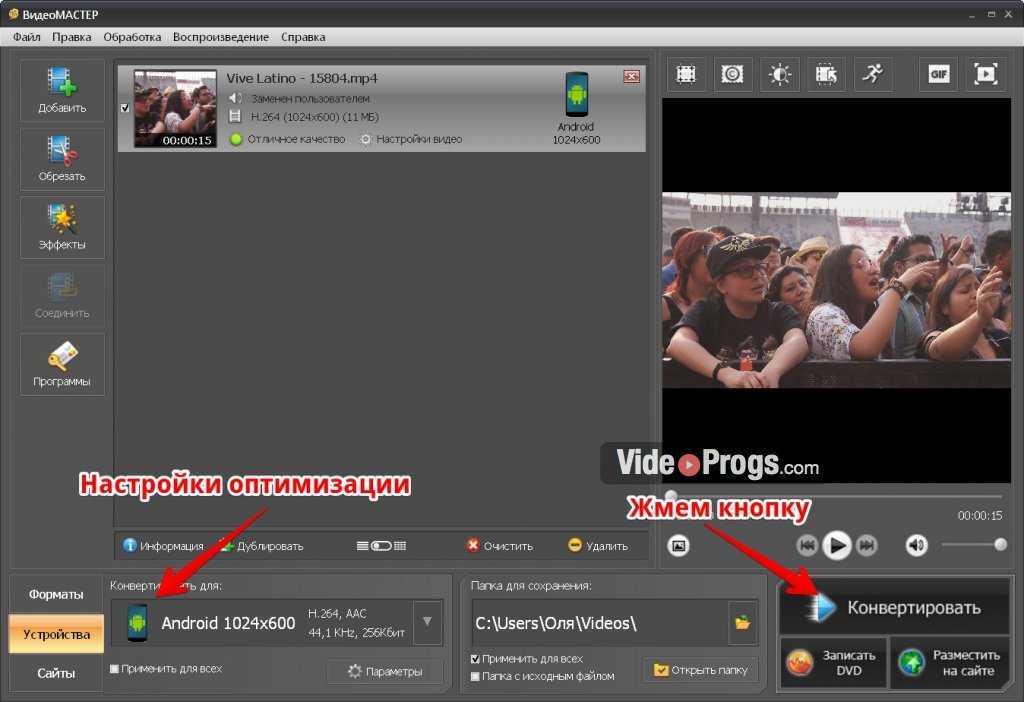Click Удалить to delete the file
Image resolution: width=1024 pixels, height=702 pixels.
point(598,545)
